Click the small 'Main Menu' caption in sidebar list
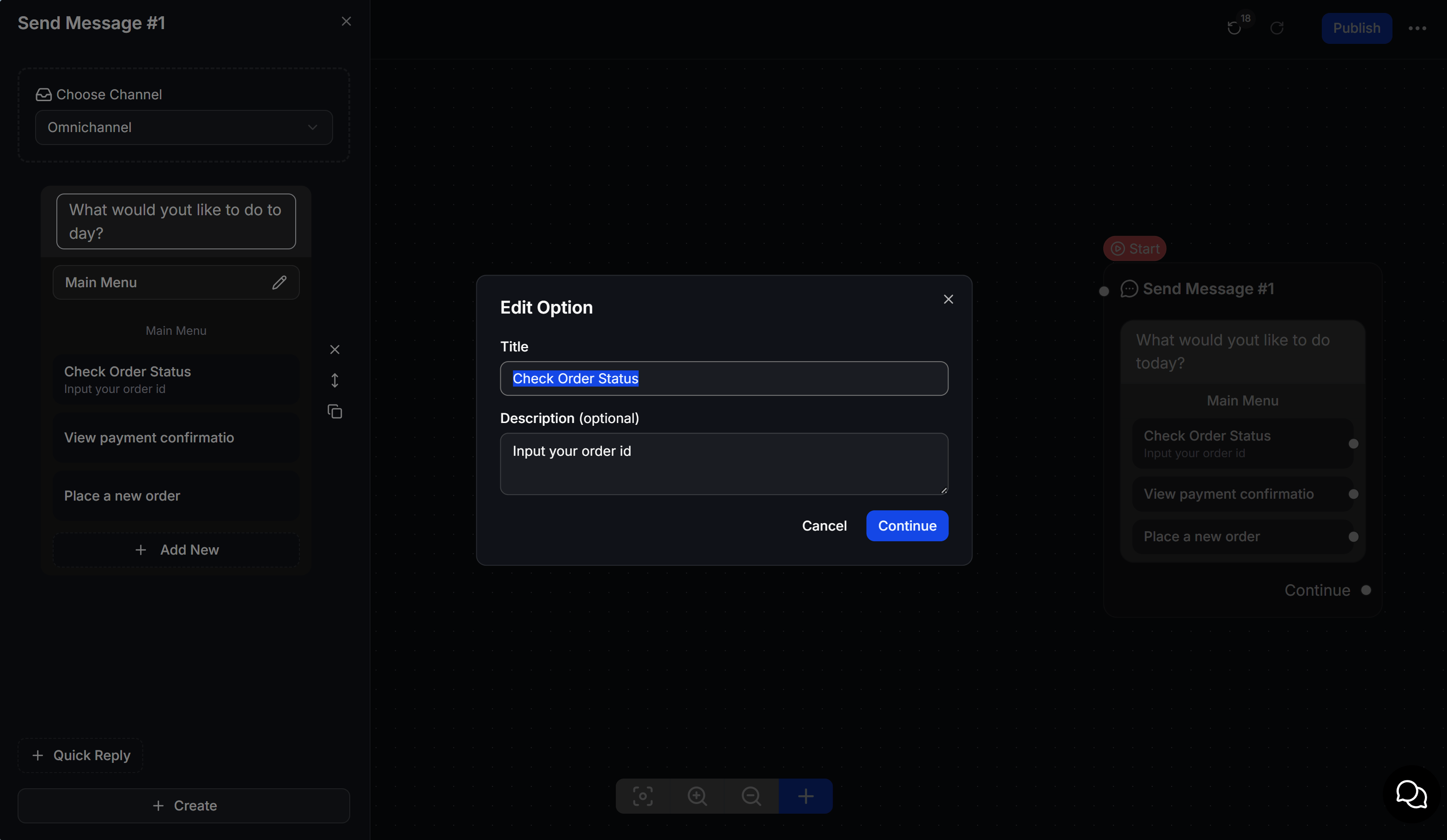Image resolution: width=1447 pixels, height=840 pixels. pos(176,331)
